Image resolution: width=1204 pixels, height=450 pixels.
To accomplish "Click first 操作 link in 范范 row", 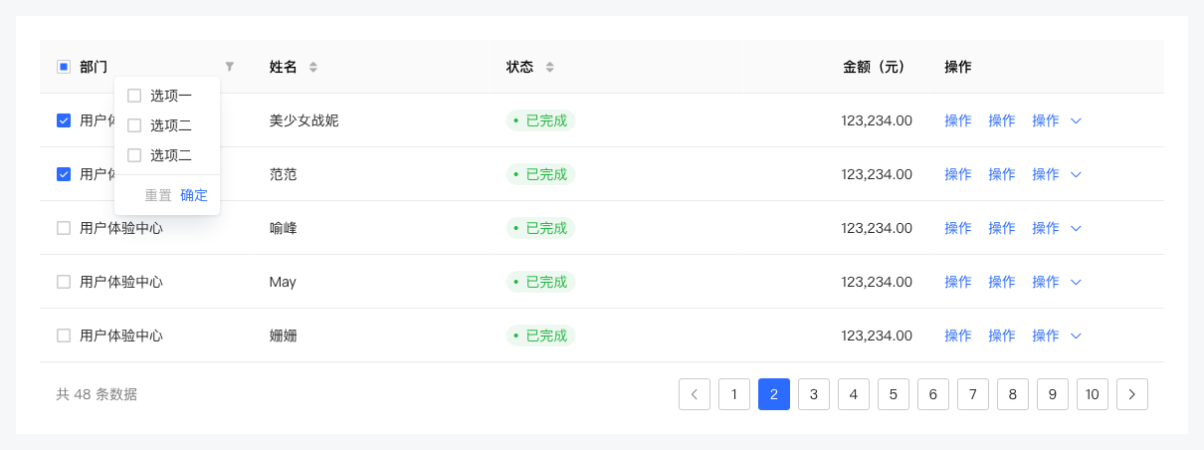I will [957, 174].
